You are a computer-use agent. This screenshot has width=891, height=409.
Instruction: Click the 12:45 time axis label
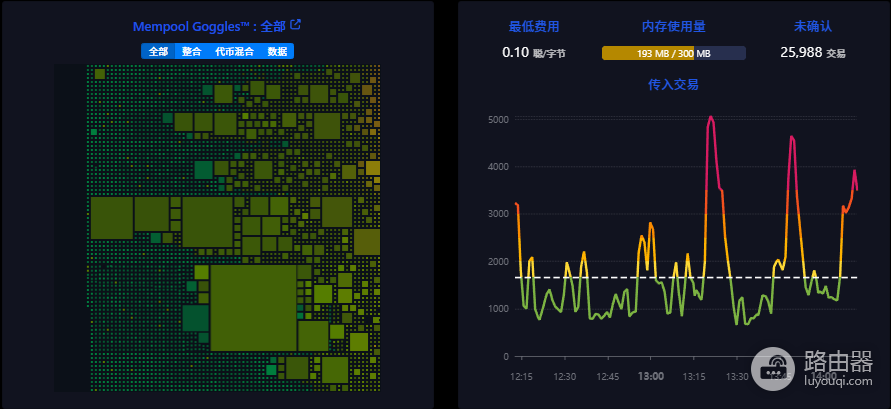tap(607, 376)
